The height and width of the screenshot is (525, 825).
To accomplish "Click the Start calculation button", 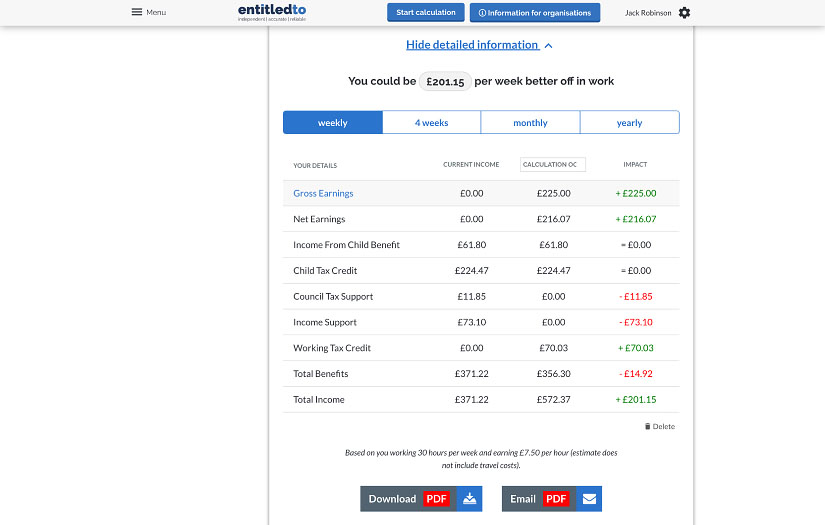I will pyautogui.click(x=426, y=13).
